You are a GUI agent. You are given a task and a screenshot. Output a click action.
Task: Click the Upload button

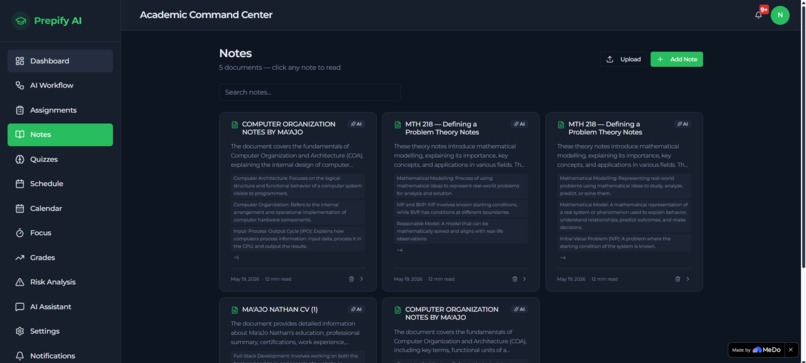[623, 59]
